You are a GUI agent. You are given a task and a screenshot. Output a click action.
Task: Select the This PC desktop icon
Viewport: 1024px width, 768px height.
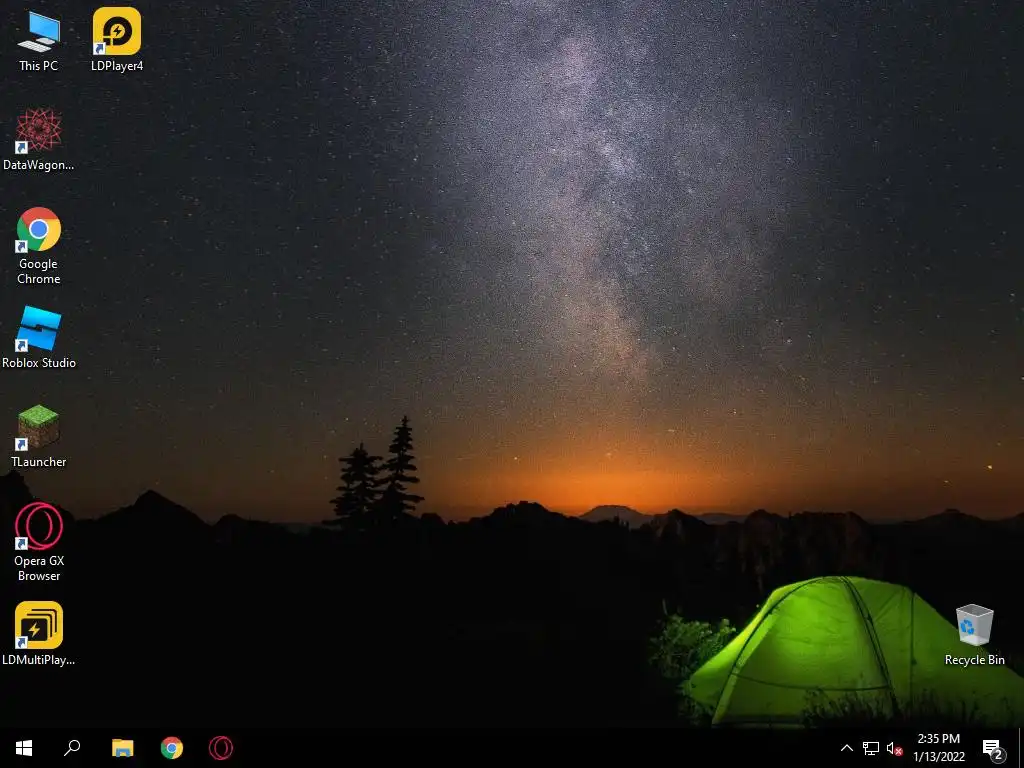point(39,40)
